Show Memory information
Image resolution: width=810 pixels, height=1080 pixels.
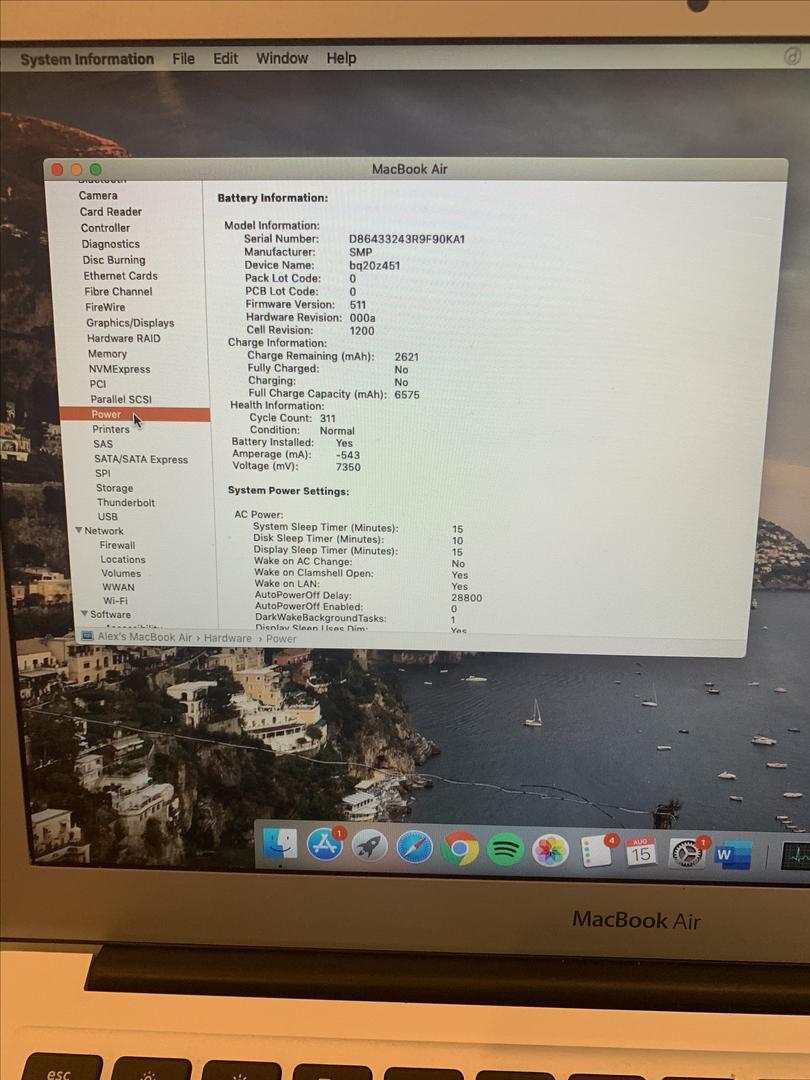tap(107, 353)
